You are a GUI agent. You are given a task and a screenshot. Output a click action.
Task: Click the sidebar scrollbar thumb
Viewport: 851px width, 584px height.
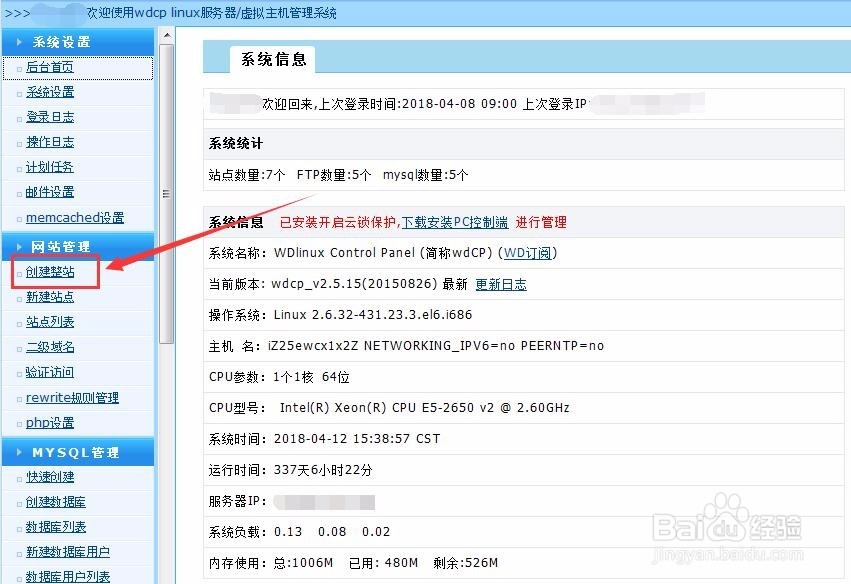tap(167, 193)
